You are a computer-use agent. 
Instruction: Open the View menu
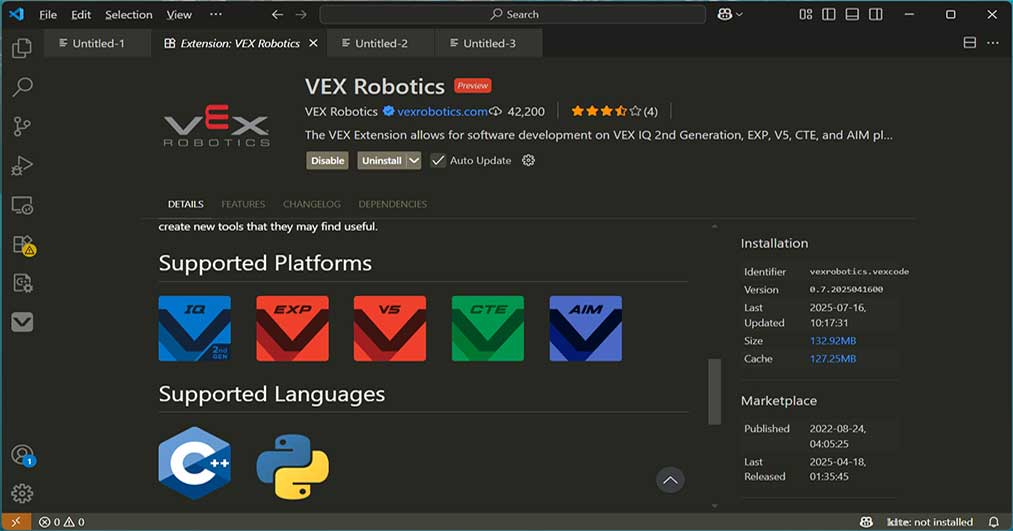click(179, 14)
